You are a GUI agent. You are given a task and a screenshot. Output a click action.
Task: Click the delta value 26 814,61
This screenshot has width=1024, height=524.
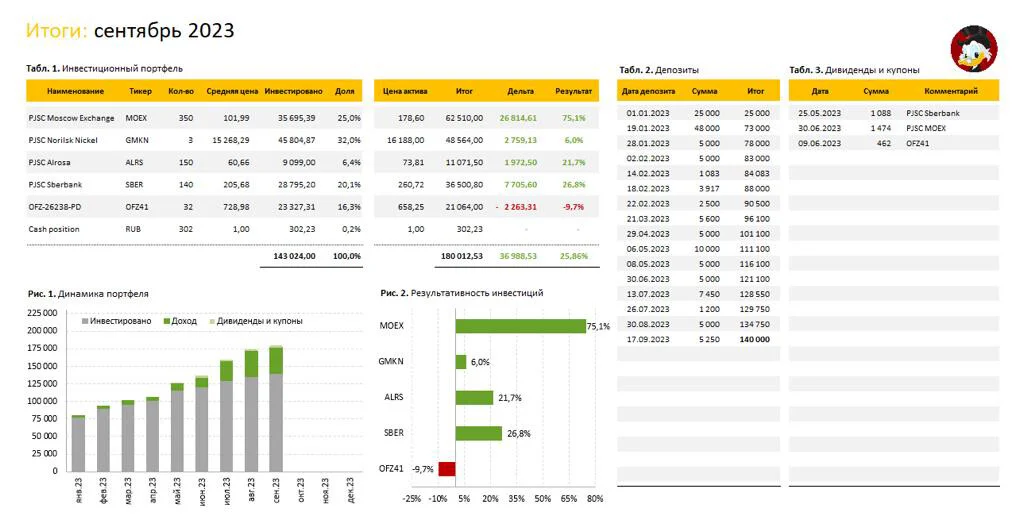point(519,118)
